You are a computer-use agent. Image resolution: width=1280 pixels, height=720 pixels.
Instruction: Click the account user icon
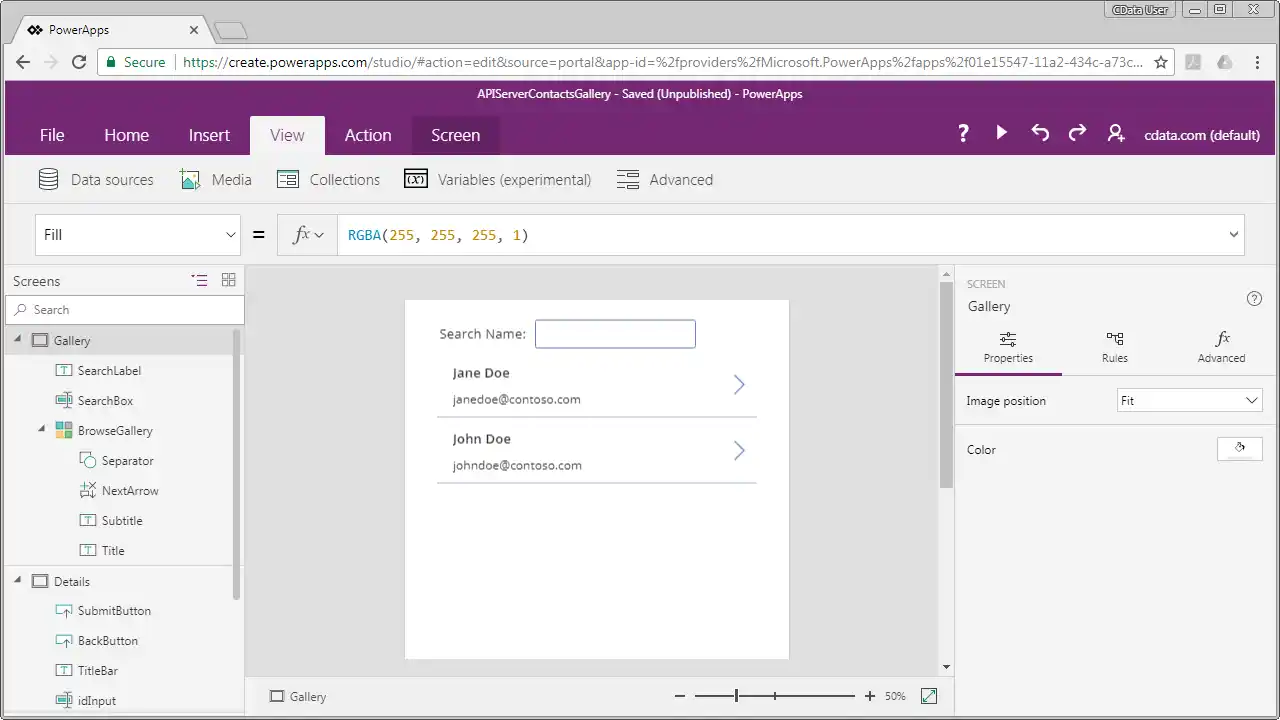(1116, 133)
